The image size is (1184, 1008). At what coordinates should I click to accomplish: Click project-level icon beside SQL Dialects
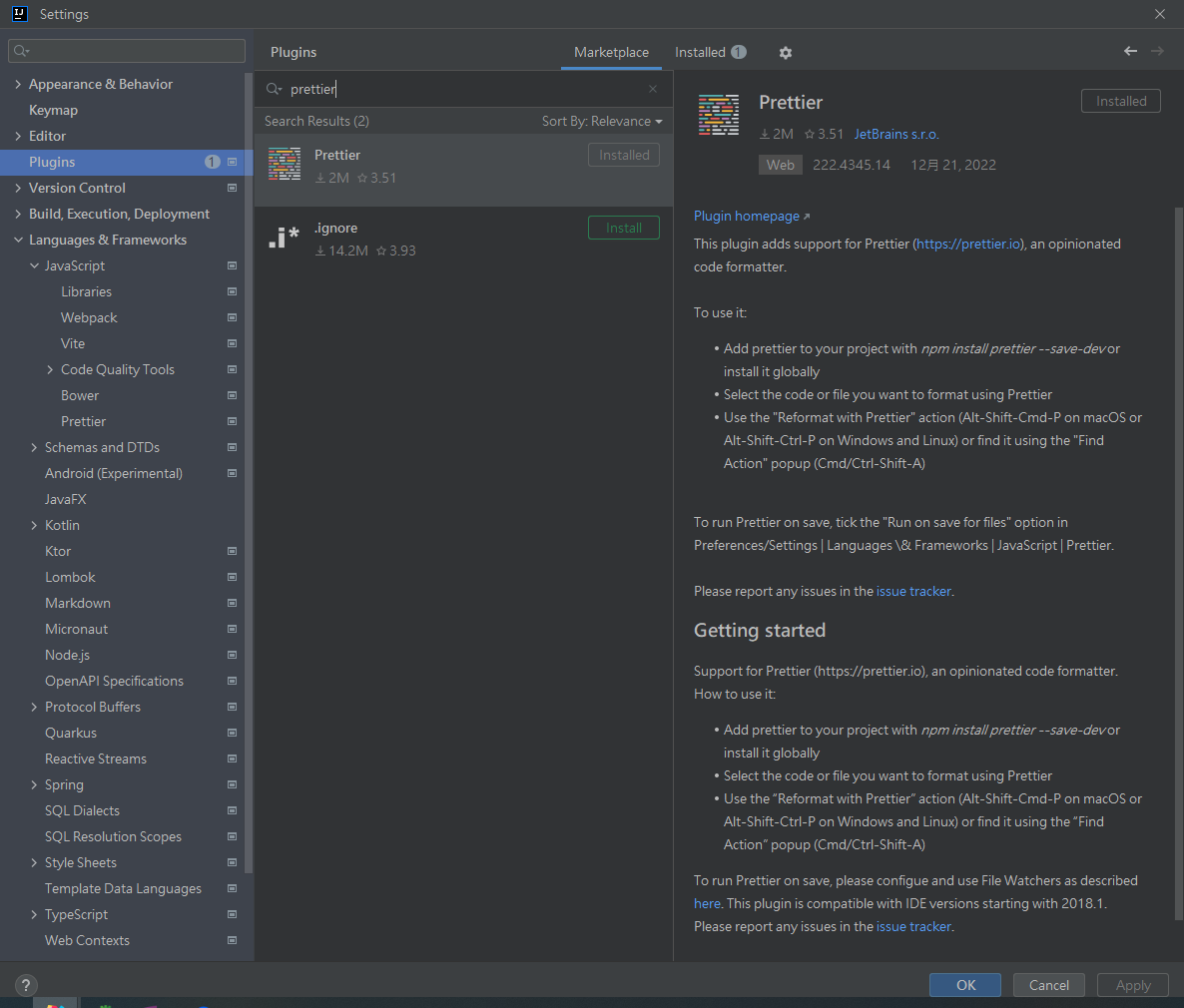[x=232, y=811]
